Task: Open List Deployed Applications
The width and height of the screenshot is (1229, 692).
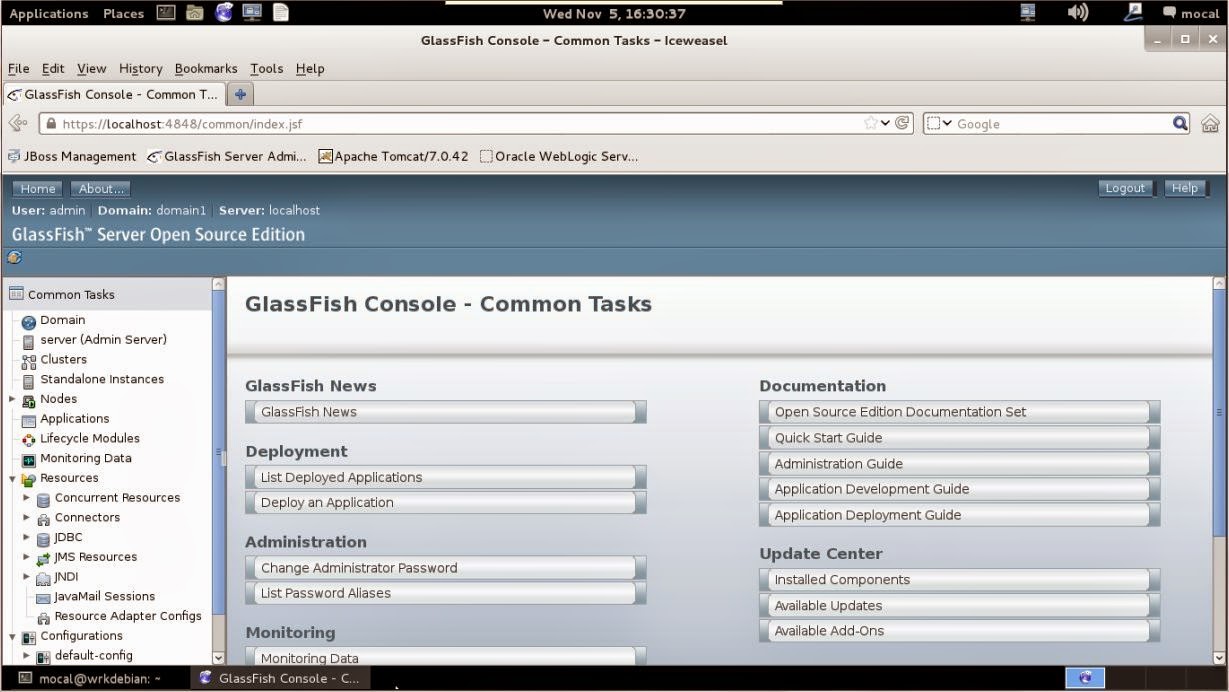Action: [446, 477]
